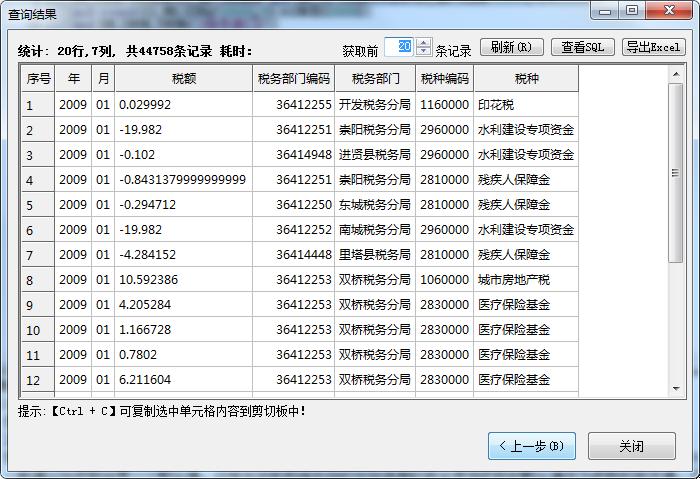
Task: Go back with 上一步(B) button
Action: [532, 446]
